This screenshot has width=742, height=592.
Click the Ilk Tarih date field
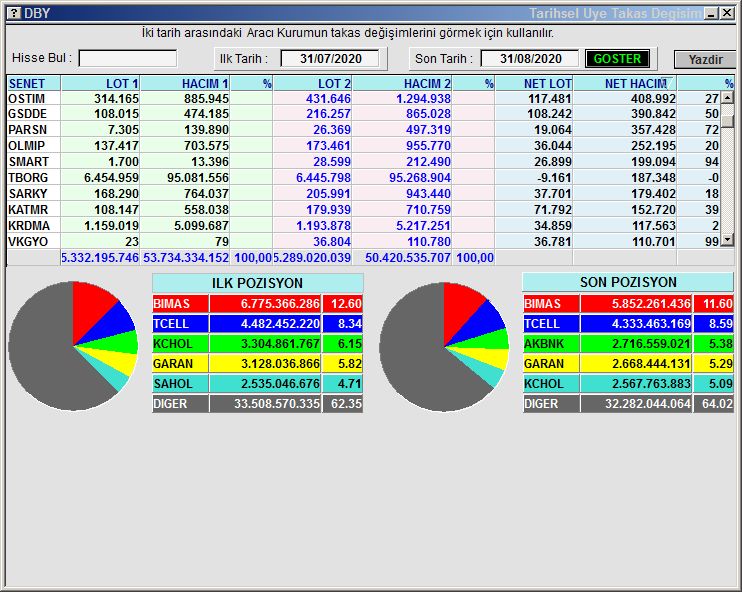point(330,59)
